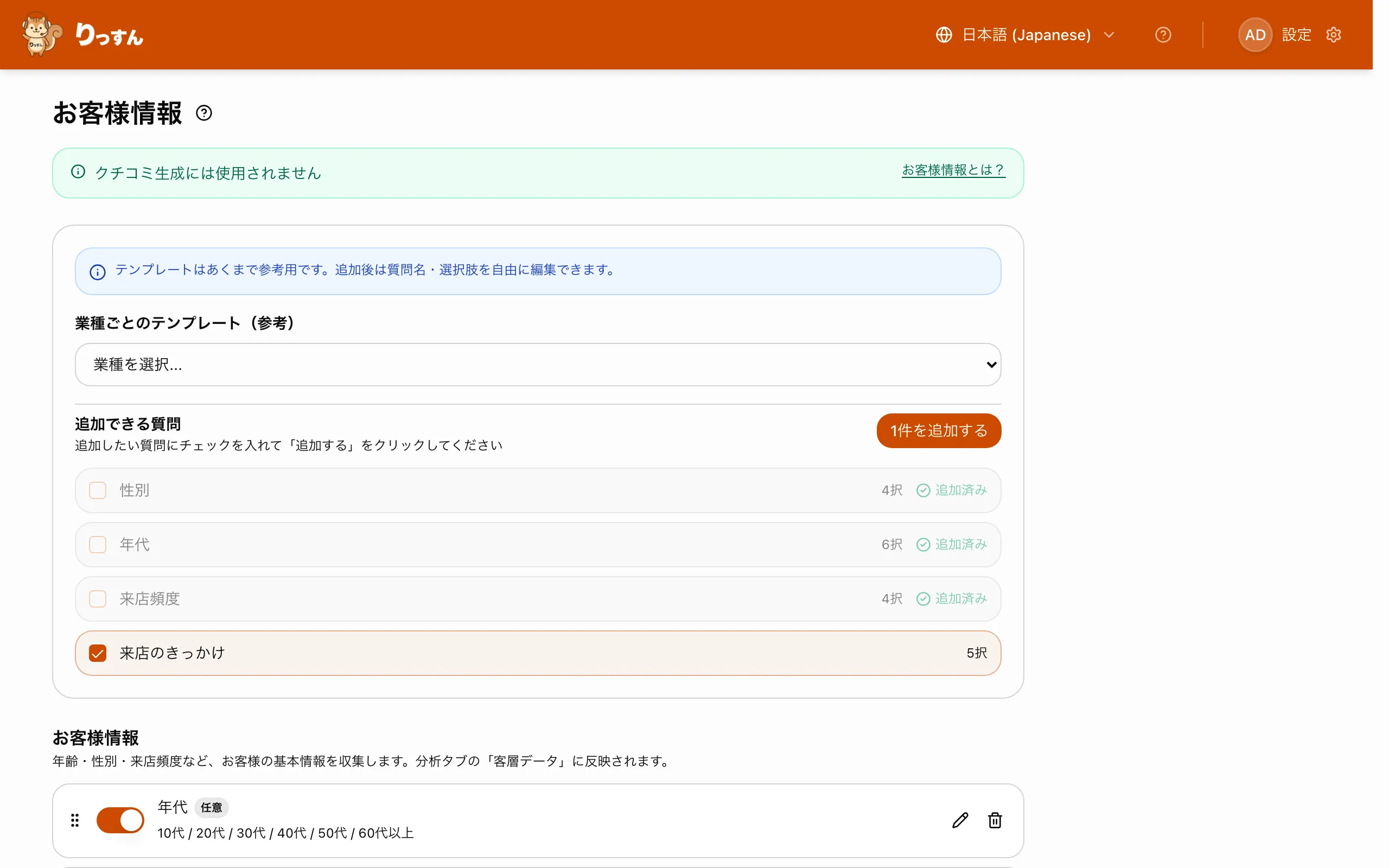Expand the 日本語 (Japanese) language selector
The height and width of the screenshot is (868, 1389).
pos(1025,35)
